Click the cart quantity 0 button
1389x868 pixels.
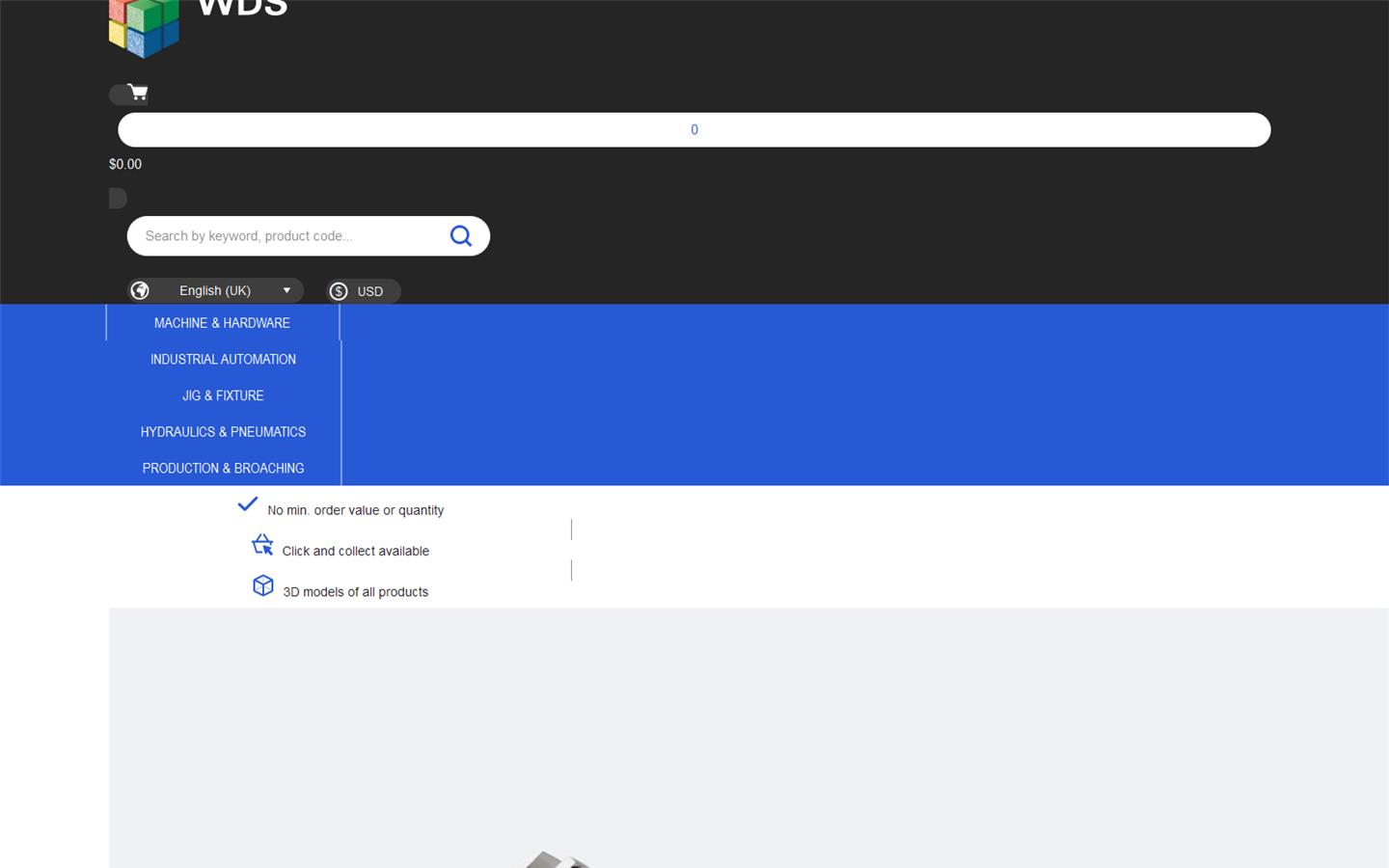click(x=694, y=129)
